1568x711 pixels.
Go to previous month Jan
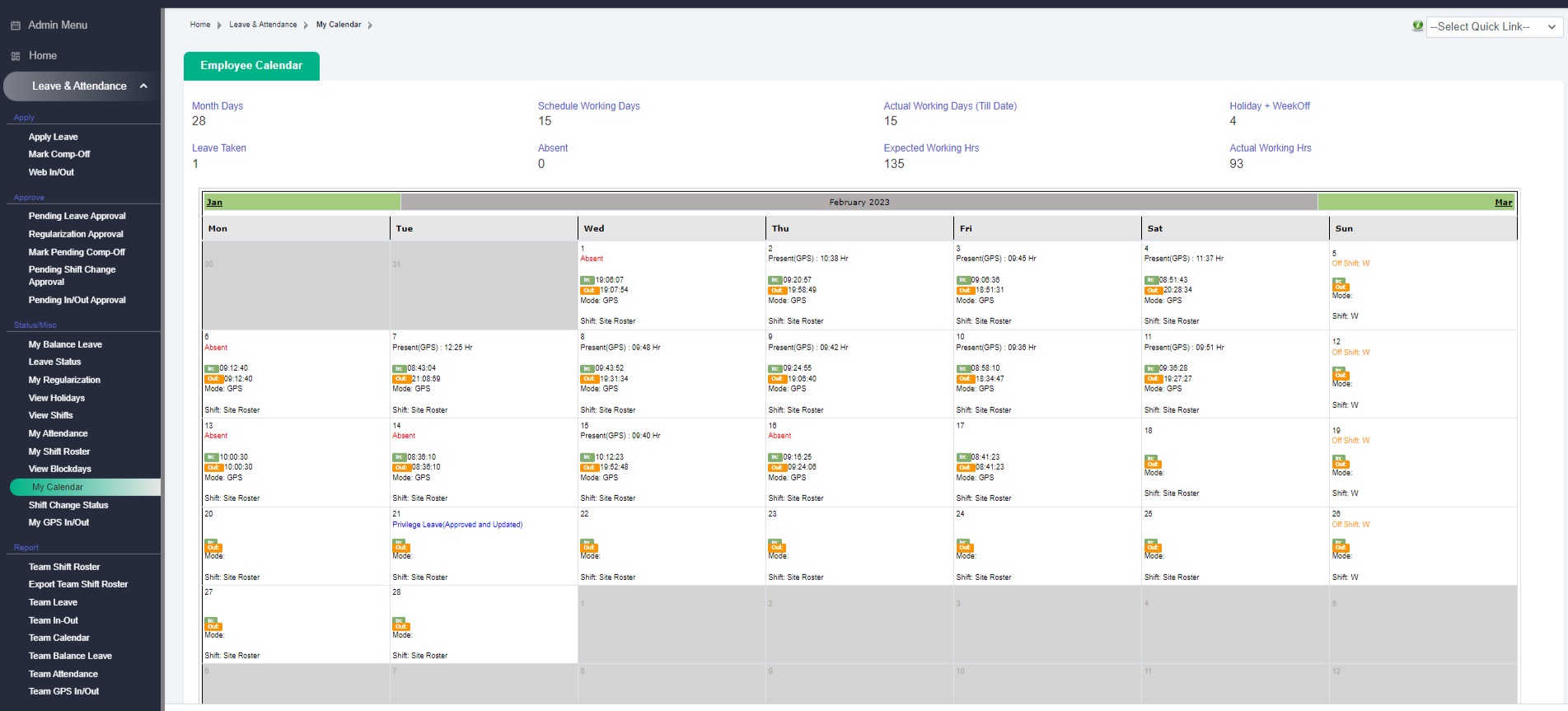214,203
